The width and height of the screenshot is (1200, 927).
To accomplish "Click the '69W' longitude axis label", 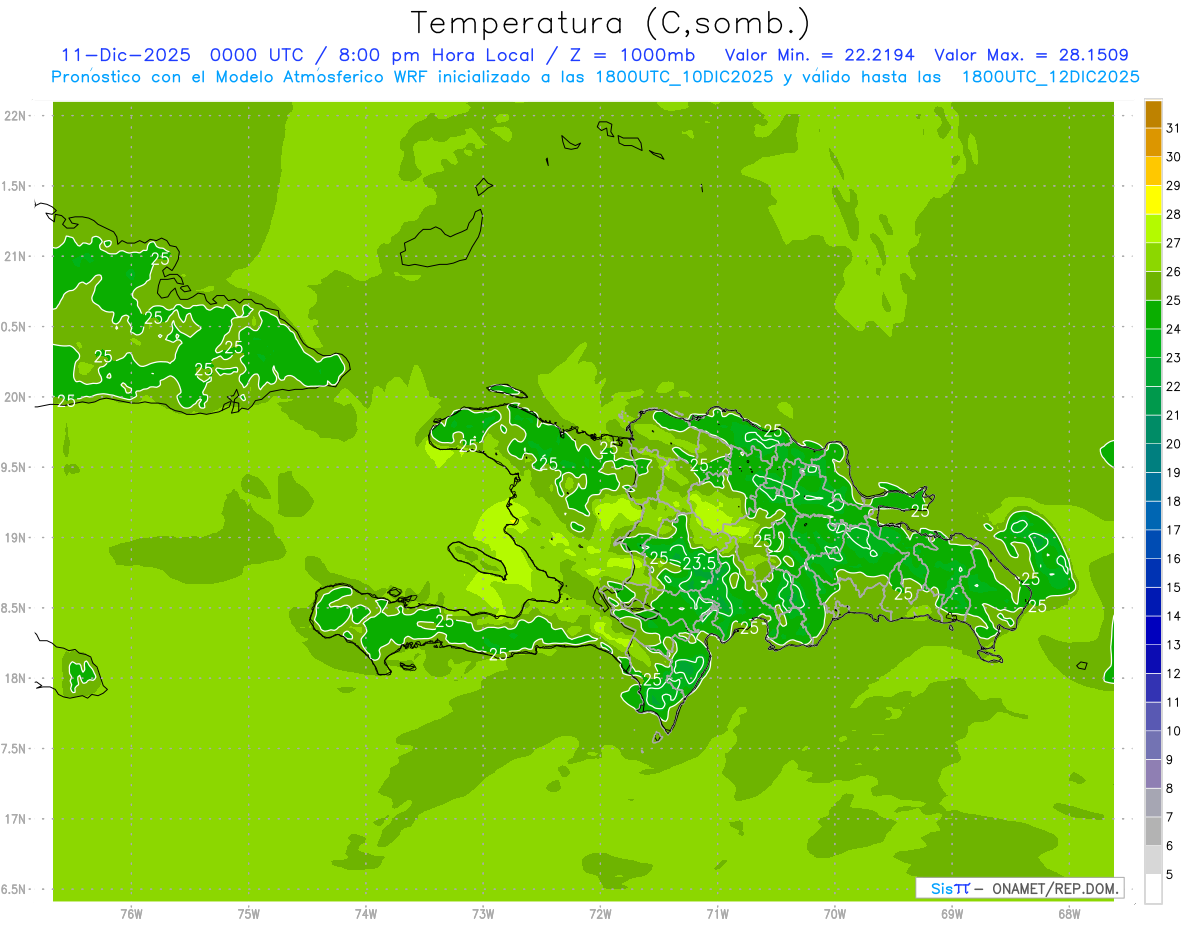I will pyautogui.click(x=952, y=914).
